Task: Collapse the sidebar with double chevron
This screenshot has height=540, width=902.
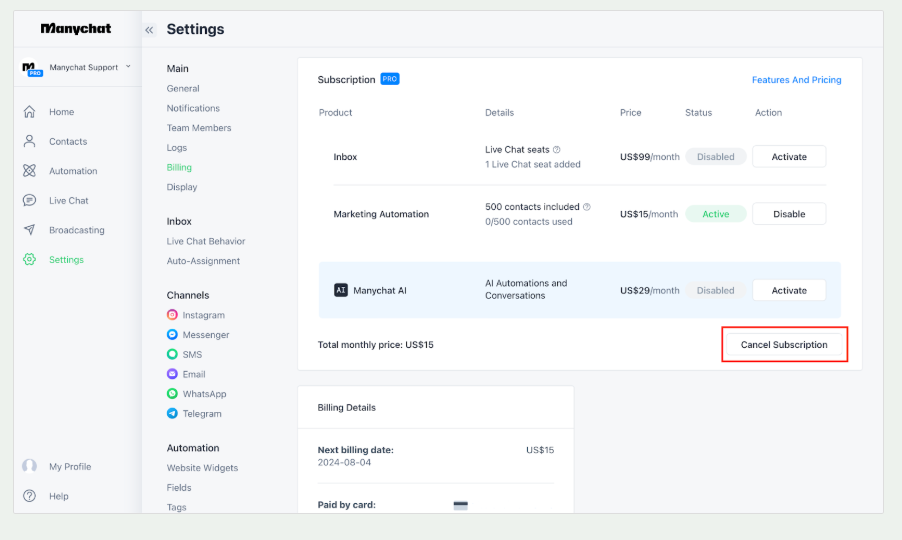Action: [149, 30]
